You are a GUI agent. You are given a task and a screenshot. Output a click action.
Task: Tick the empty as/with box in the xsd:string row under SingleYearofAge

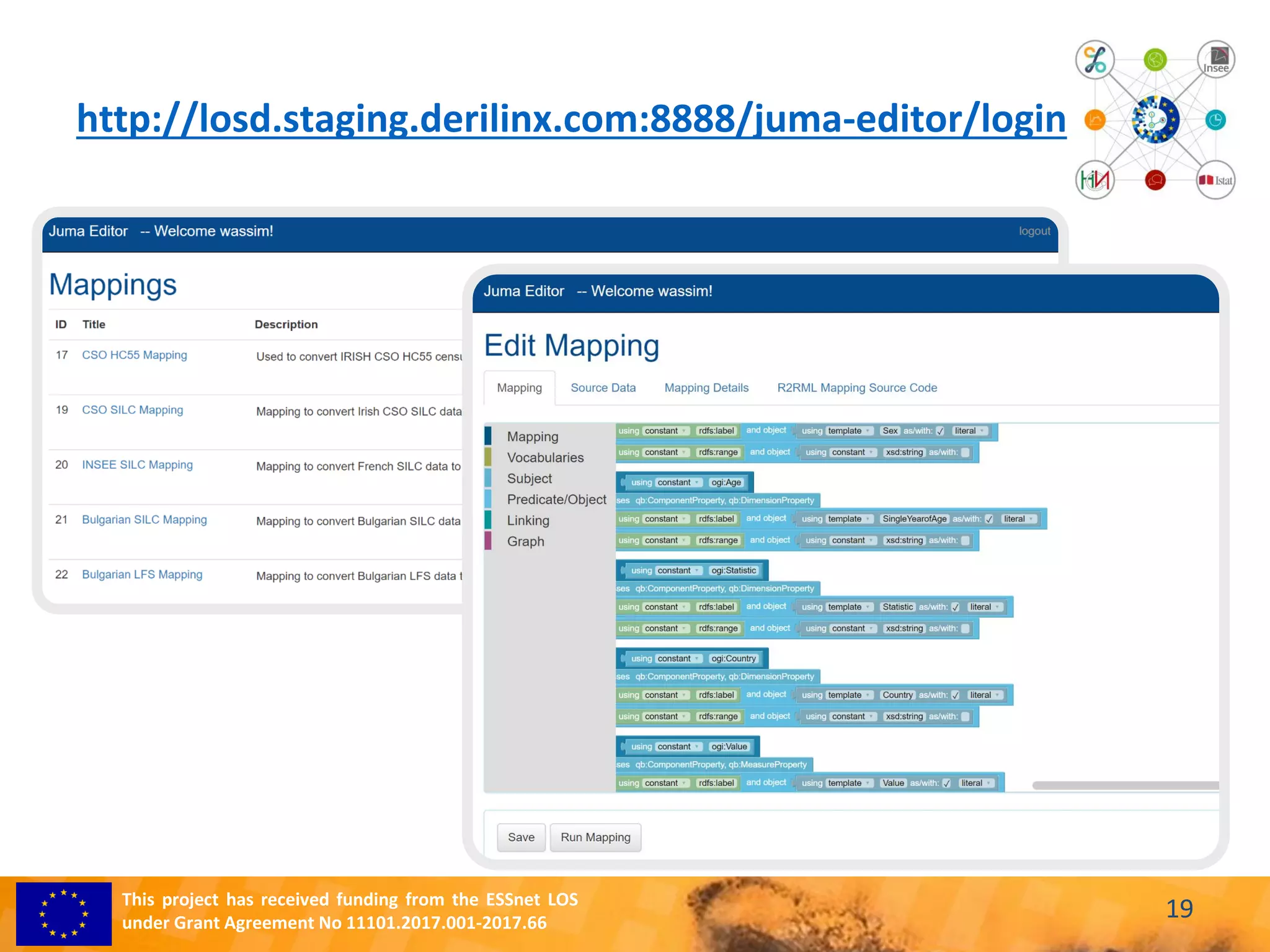(x=965, y=540)
